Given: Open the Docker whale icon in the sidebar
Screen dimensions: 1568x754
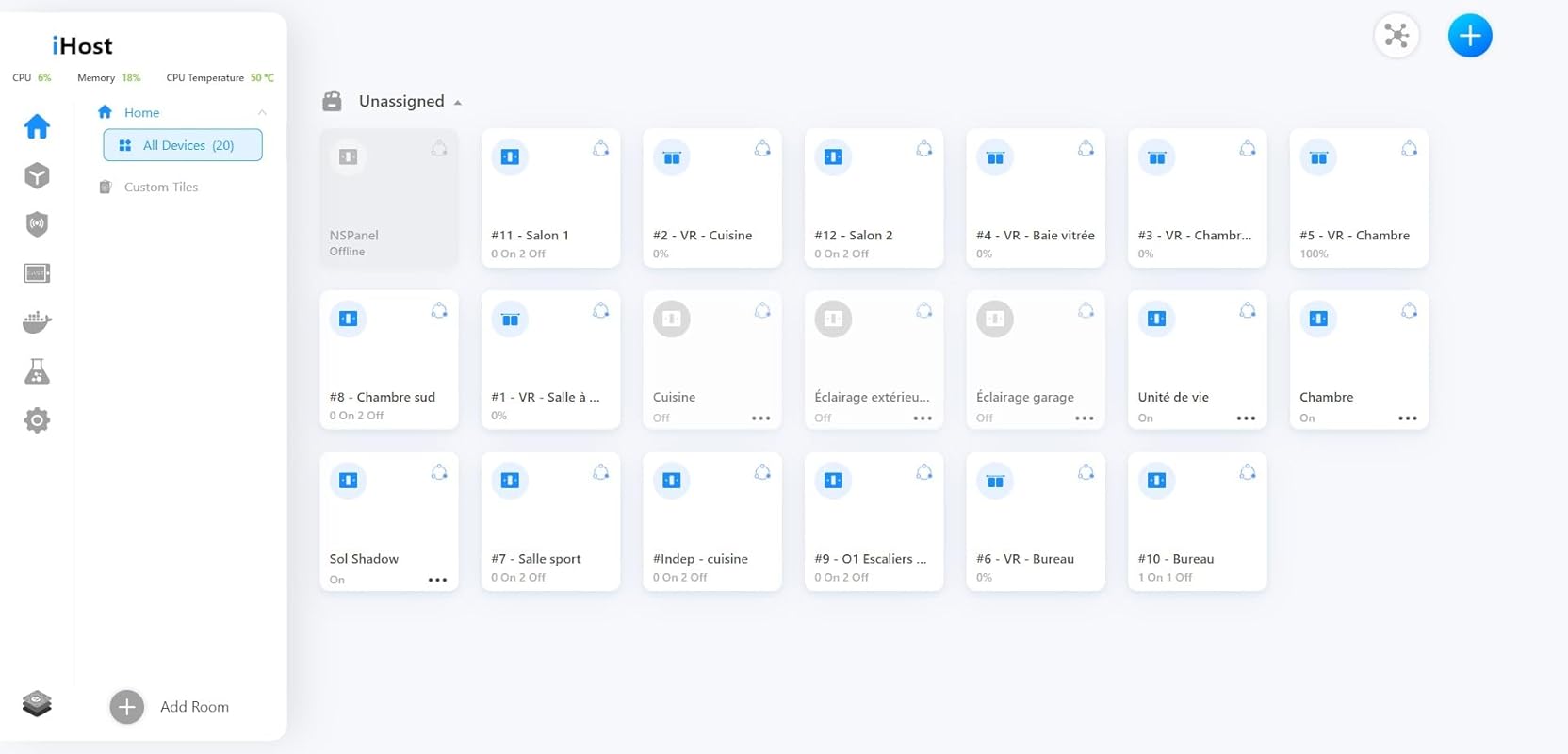Looking at the screenshot, I should (37, 322).
